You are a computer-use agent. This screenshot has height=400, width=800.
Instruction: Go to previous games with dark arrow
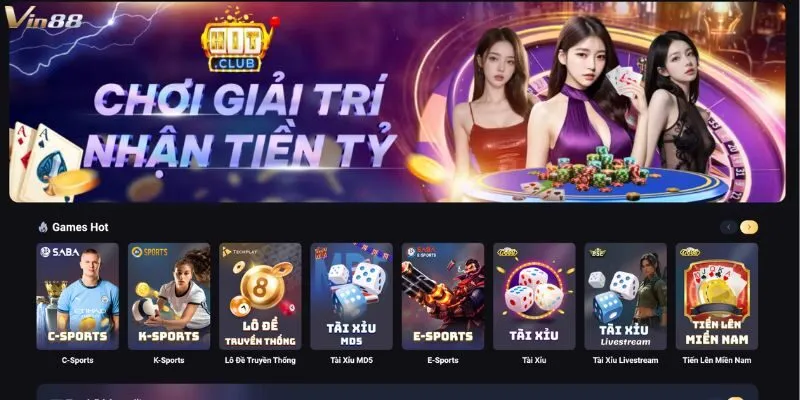(x=729, y=227)
